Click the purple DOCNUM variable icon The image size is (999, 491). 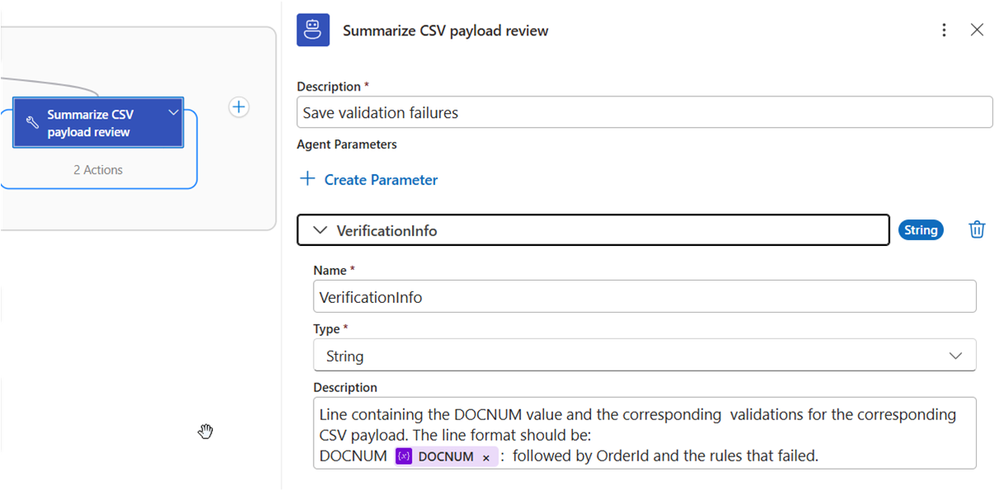[404, 457]
